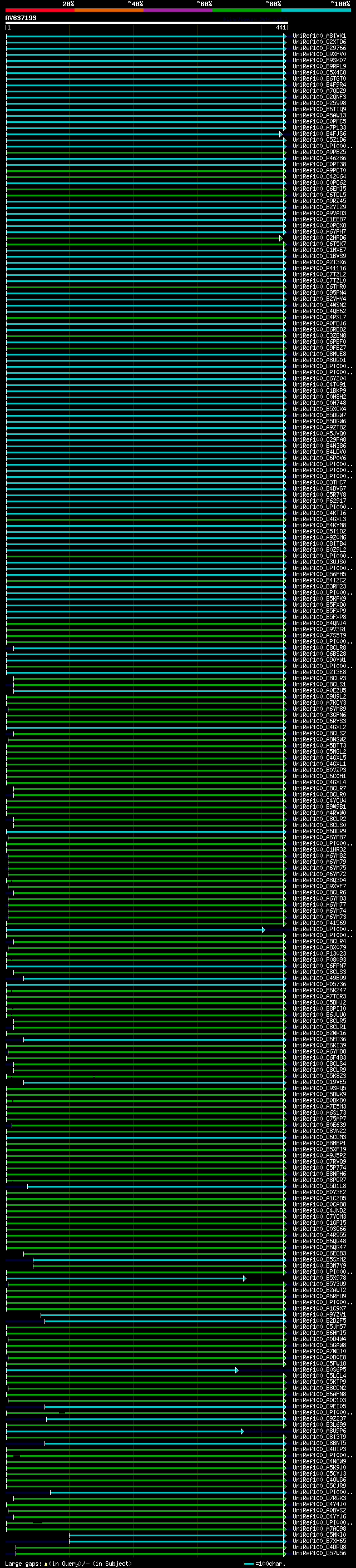
Task: Select the UniRef100_B8PII0 label
Action: [x=319, y=1008]
